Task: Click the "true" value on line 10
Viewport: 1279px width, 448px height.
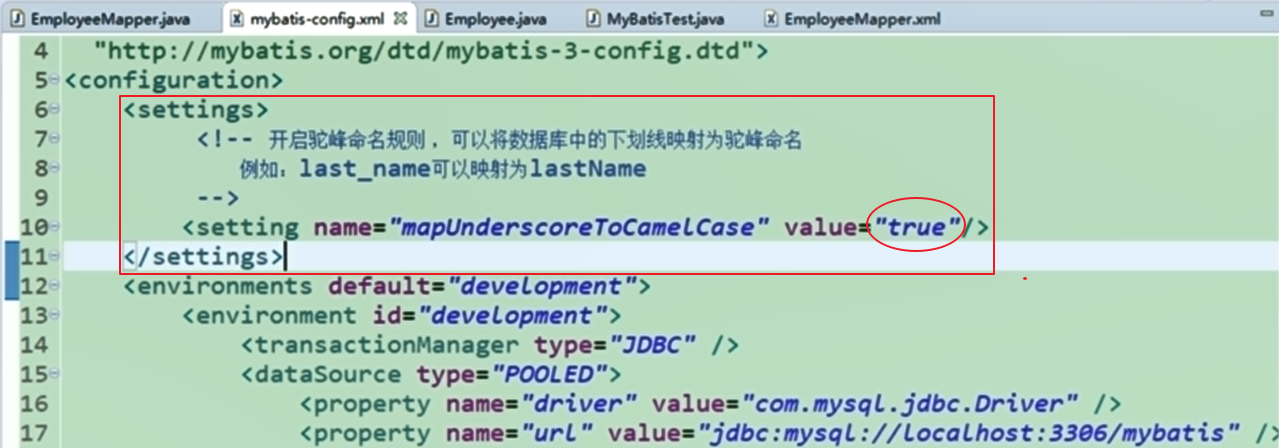Action: (918, 227)
